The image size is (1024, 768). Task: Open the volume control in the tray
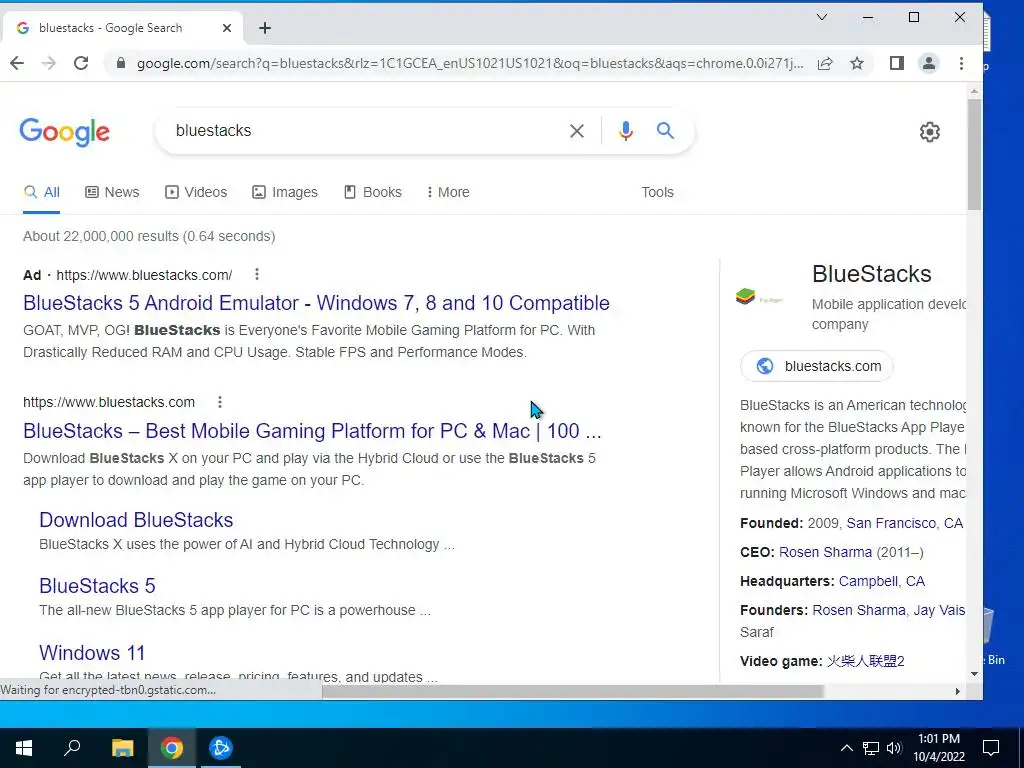(x=894, y=748)
